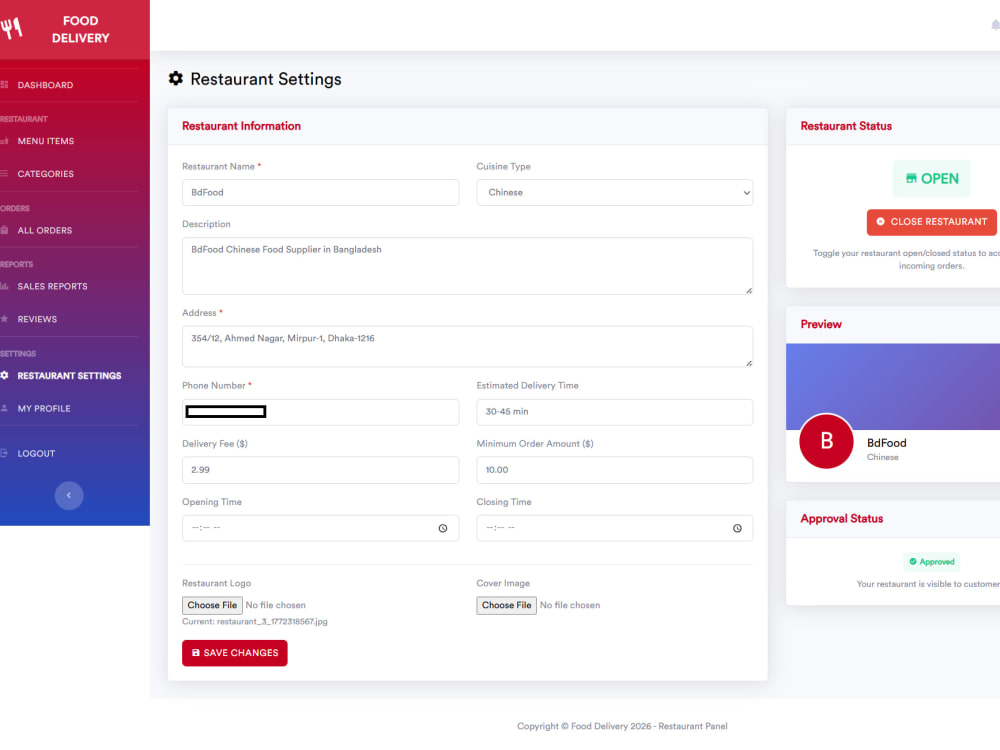Click the Opening Time input field
This screenshot has width=1000, height=750.
(x=321, y=528)
